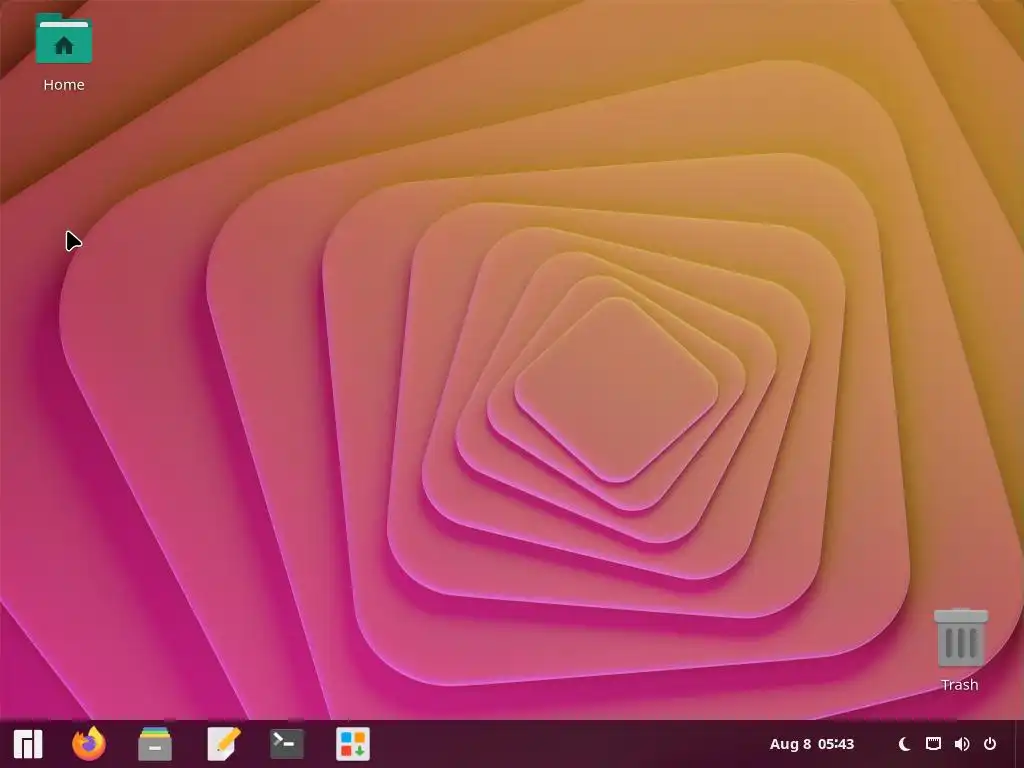Viewport: 1024px width, 768px height.
Task: Toggle night light moon icon in tray
Action: [904, 744]
